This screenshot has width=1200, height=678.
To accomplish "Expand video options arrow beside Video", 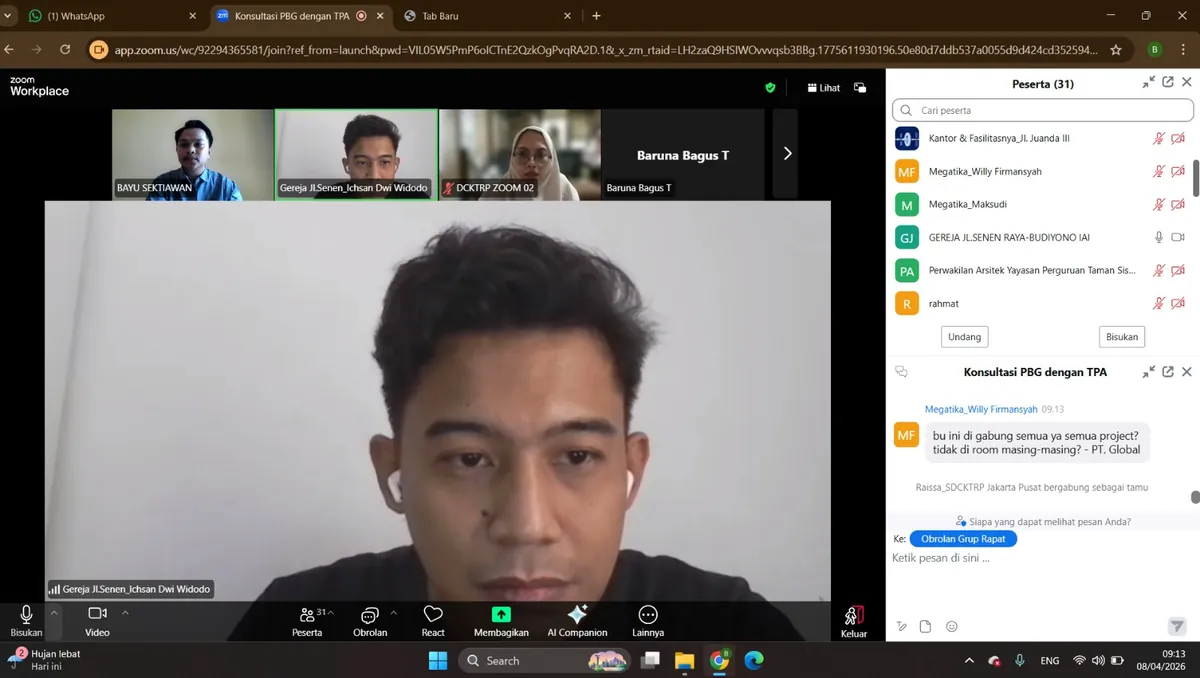I will click(125, 612).
